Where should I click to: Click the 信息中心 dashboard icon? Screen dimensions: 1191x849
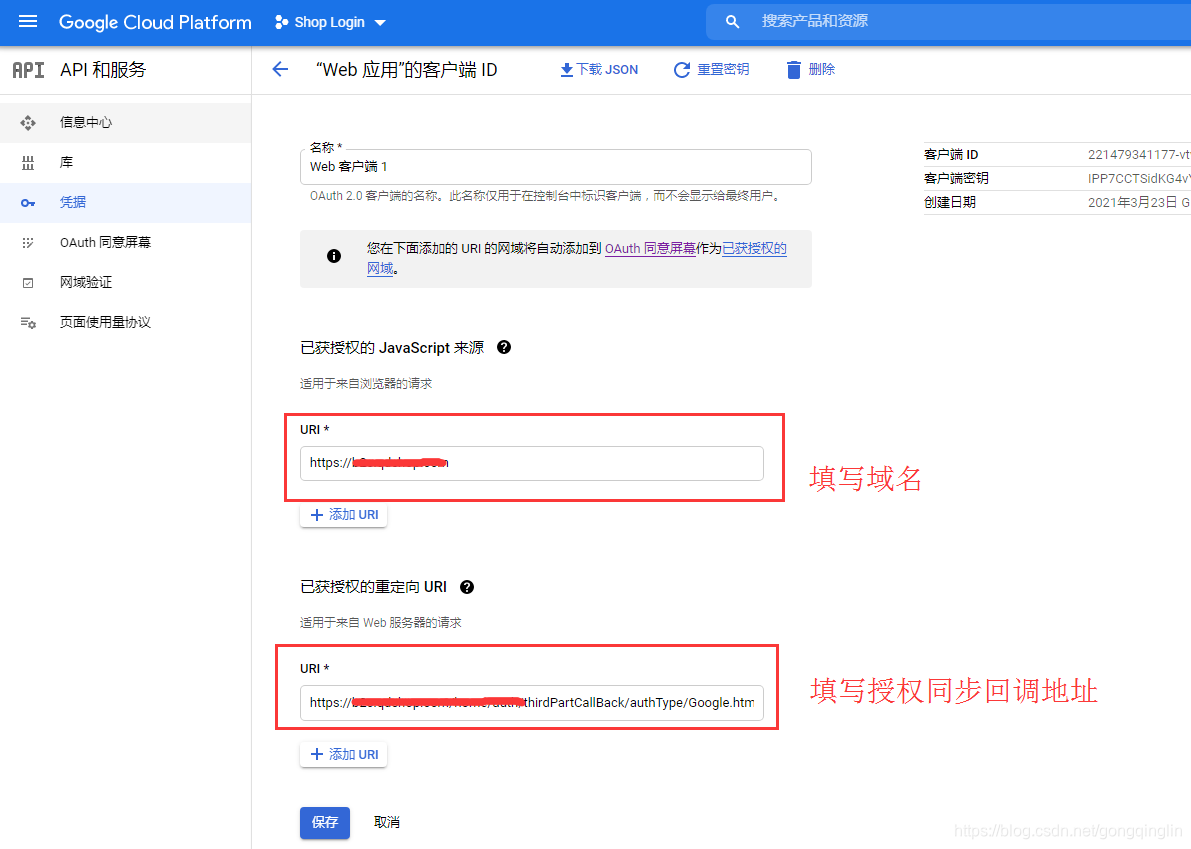coord(28,122)
